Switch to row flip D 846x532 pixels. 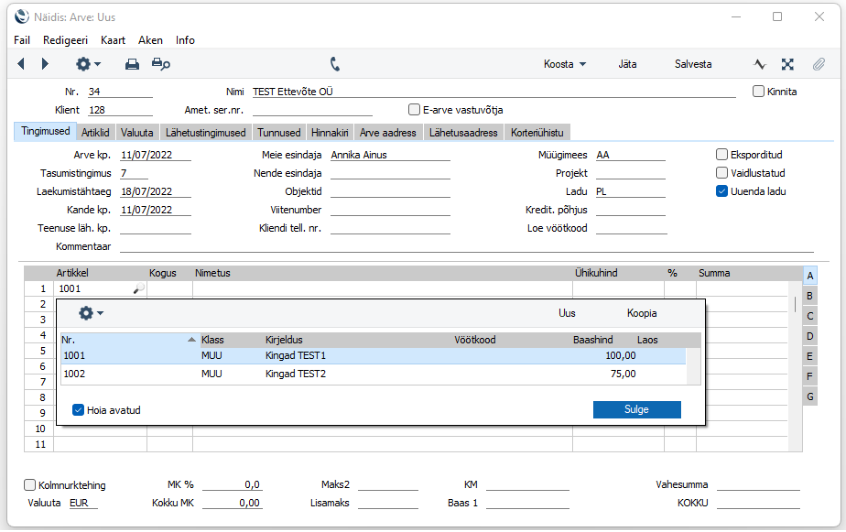(x=810, y=336)
